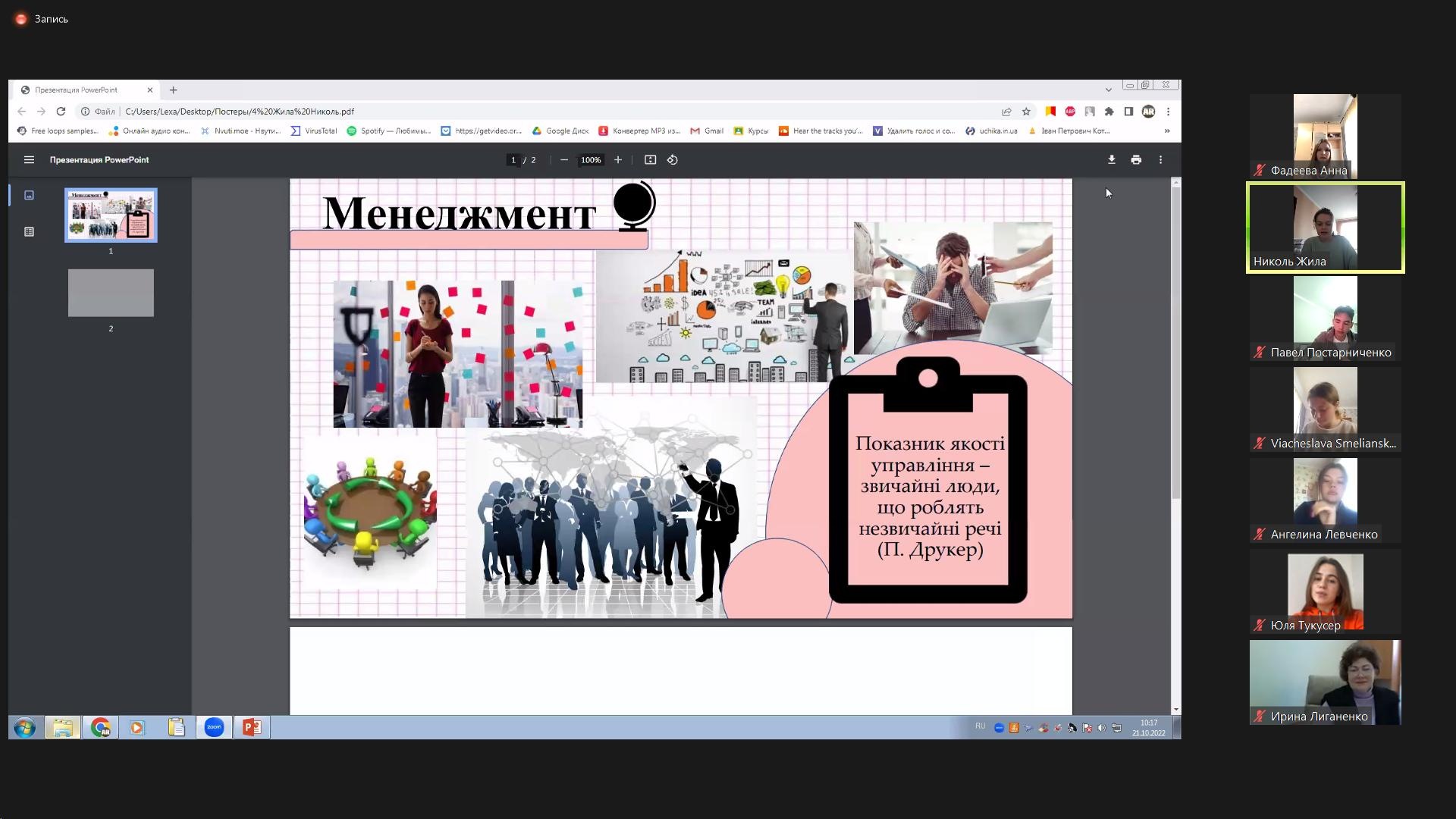
Task: Open PDF viewer more actions menu
Action: (1160, 160)
